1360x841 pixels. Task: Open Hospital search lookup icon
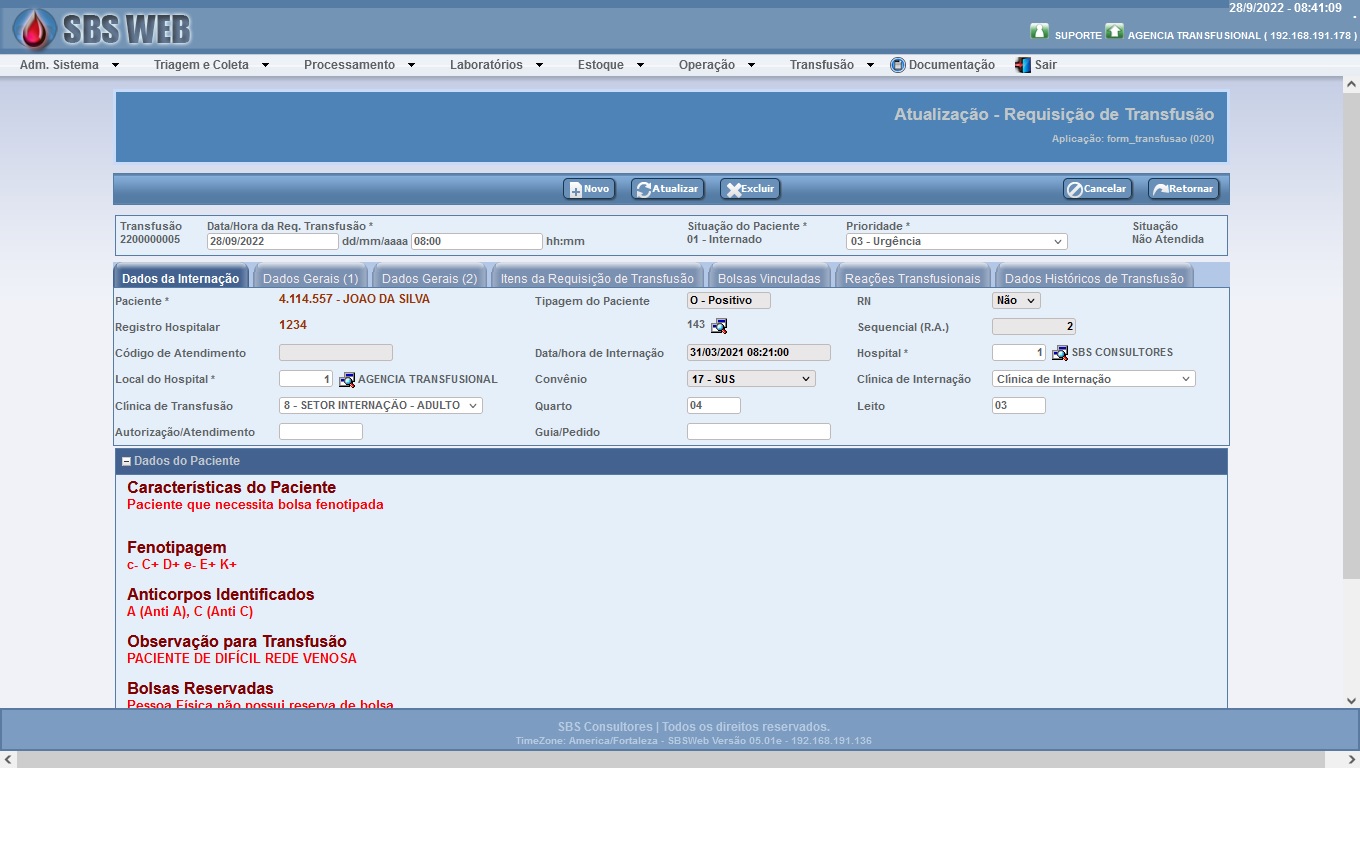(1060, 353)
